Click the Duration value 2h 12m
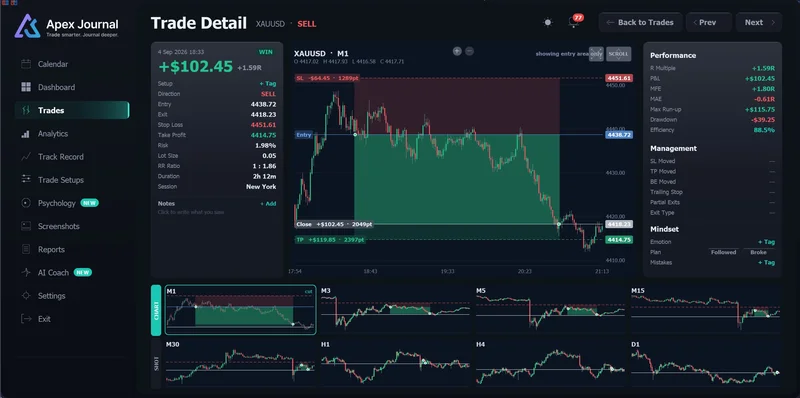Viewport: 800px width, 398px height. pyautogui.click(x=265, y=176)
